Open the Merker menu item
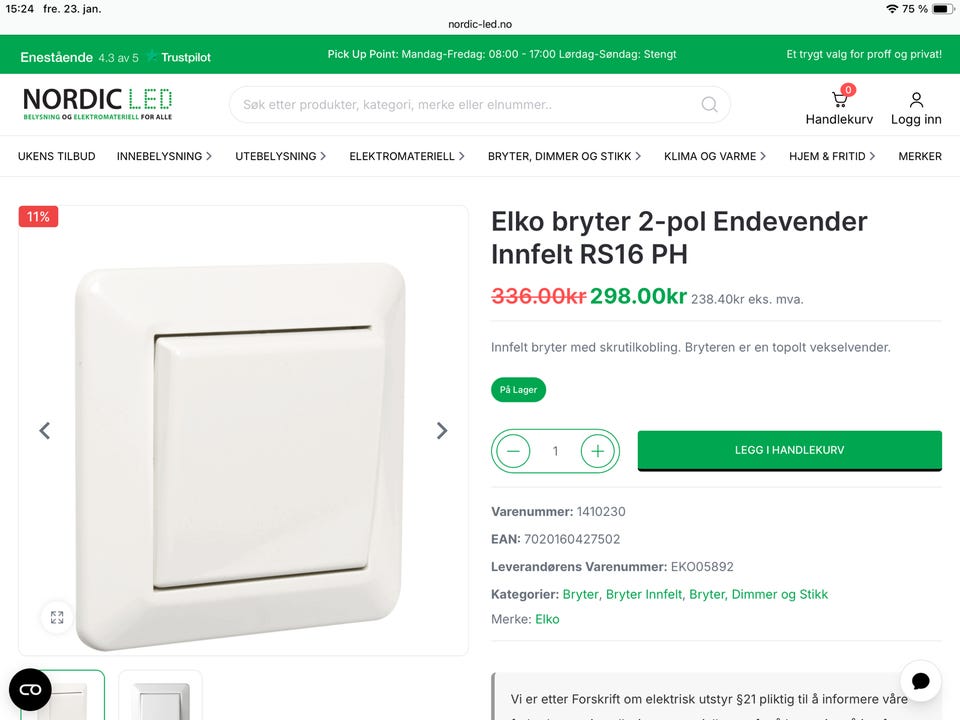Viewport: 960px width, 720px height. tap(920, 156)
